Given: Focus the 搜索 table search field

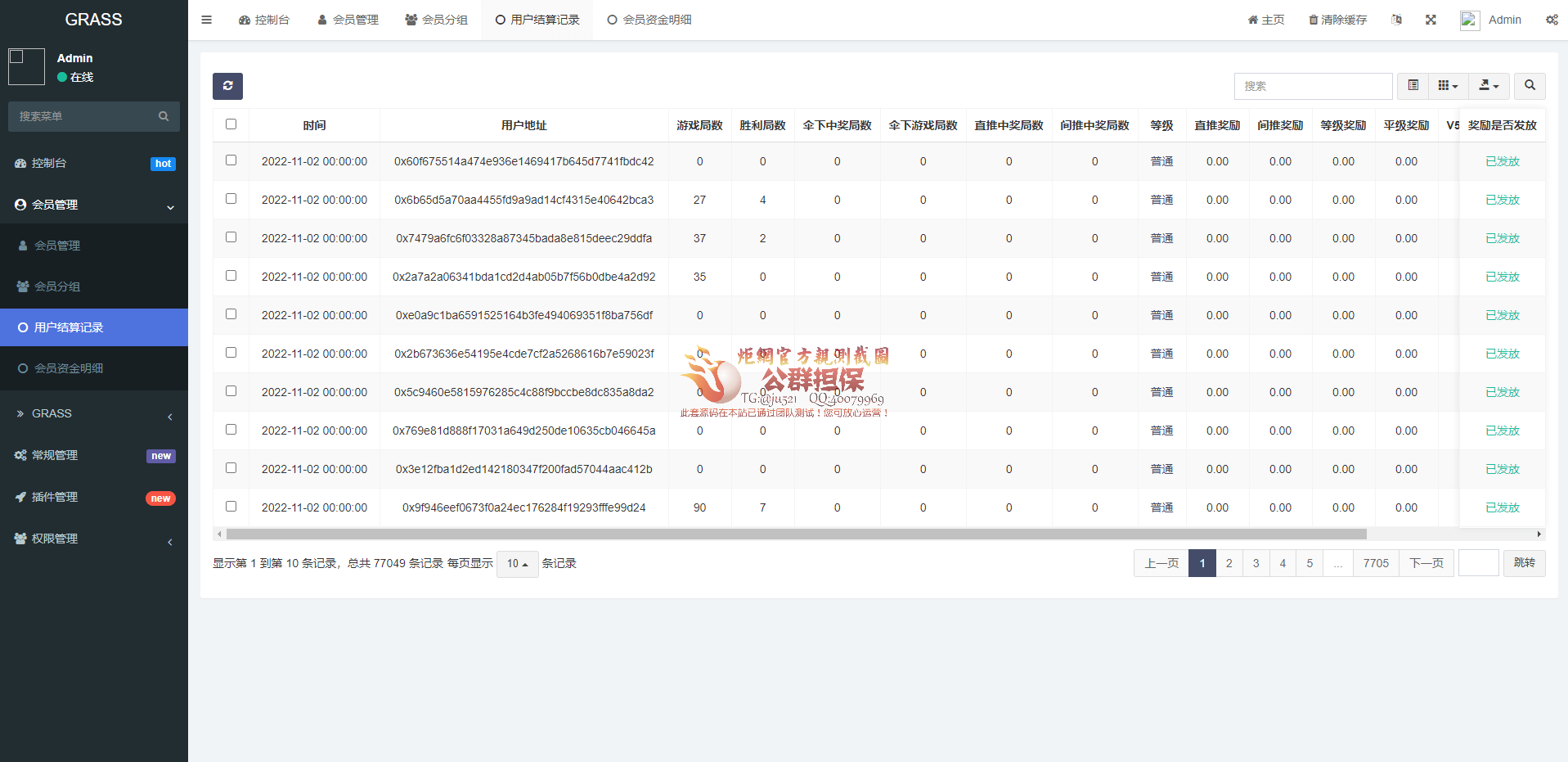Looking at the screenshot, I should [x=1313, y=86].
